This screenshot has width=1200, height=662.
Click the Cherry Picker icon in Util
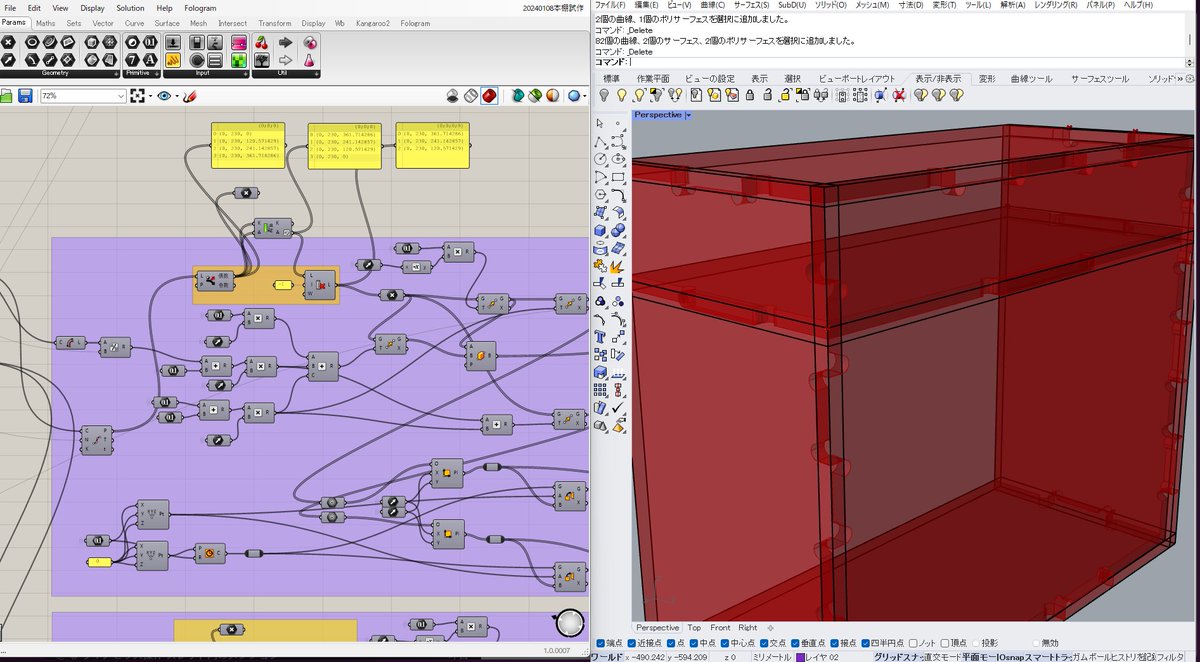(262, 43)
